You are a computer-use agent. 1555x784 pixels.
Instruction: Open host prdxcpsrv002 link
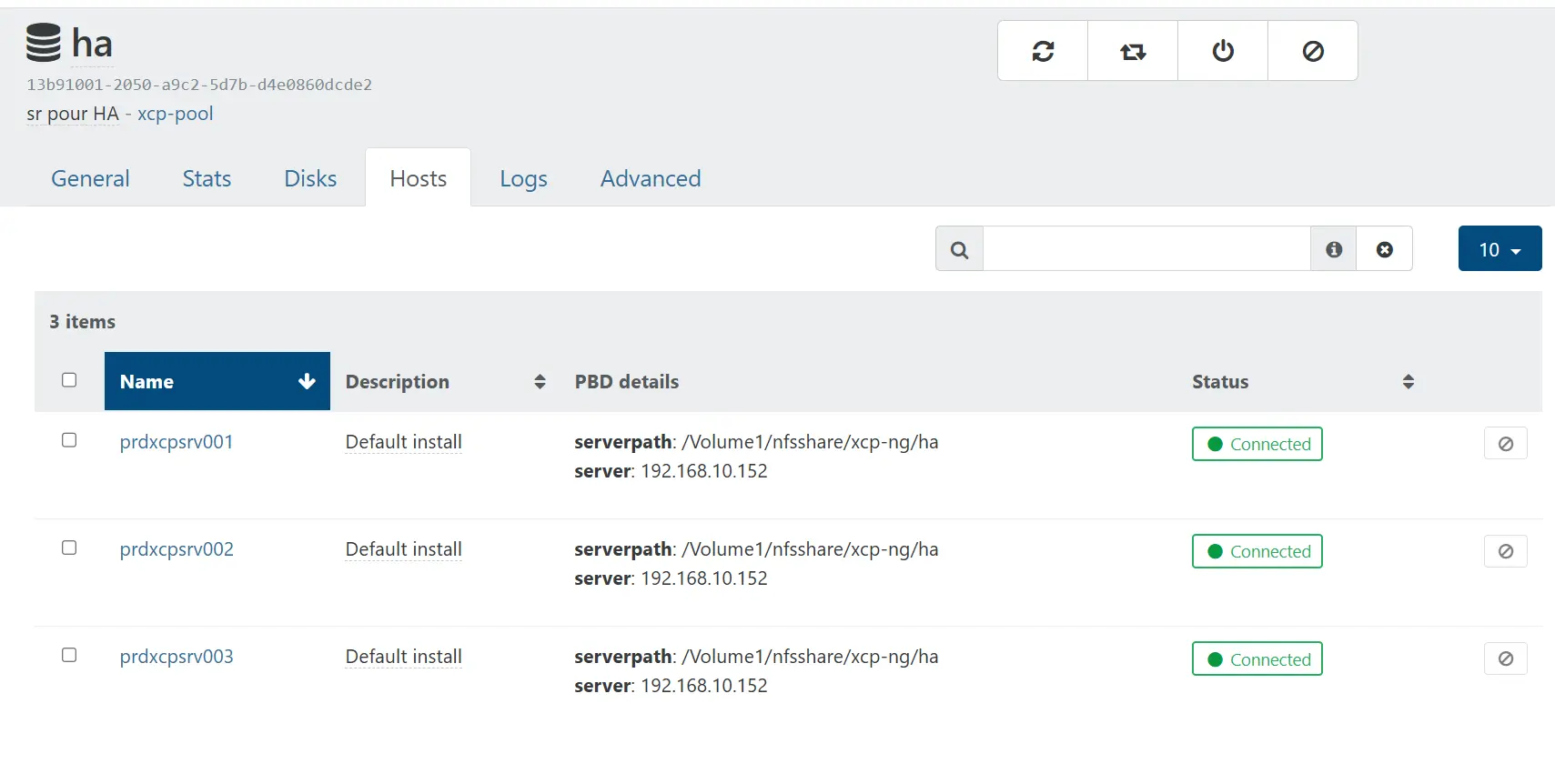coord(177,549)
